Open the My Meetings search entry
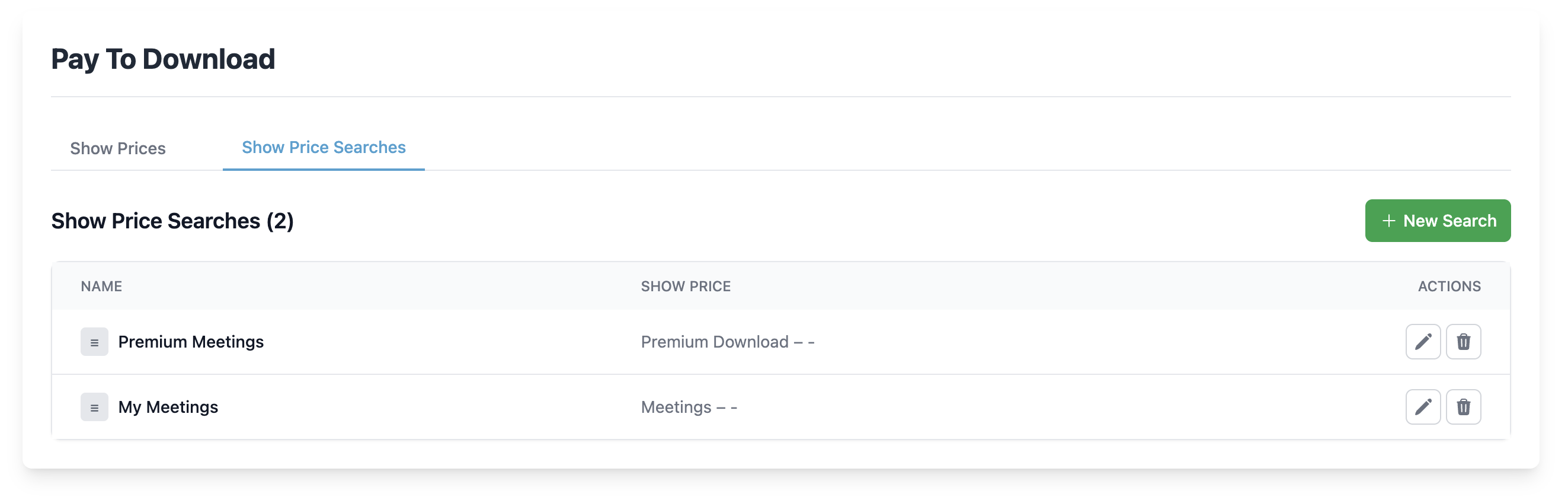The image size is (1568, 503). (169, 407)
